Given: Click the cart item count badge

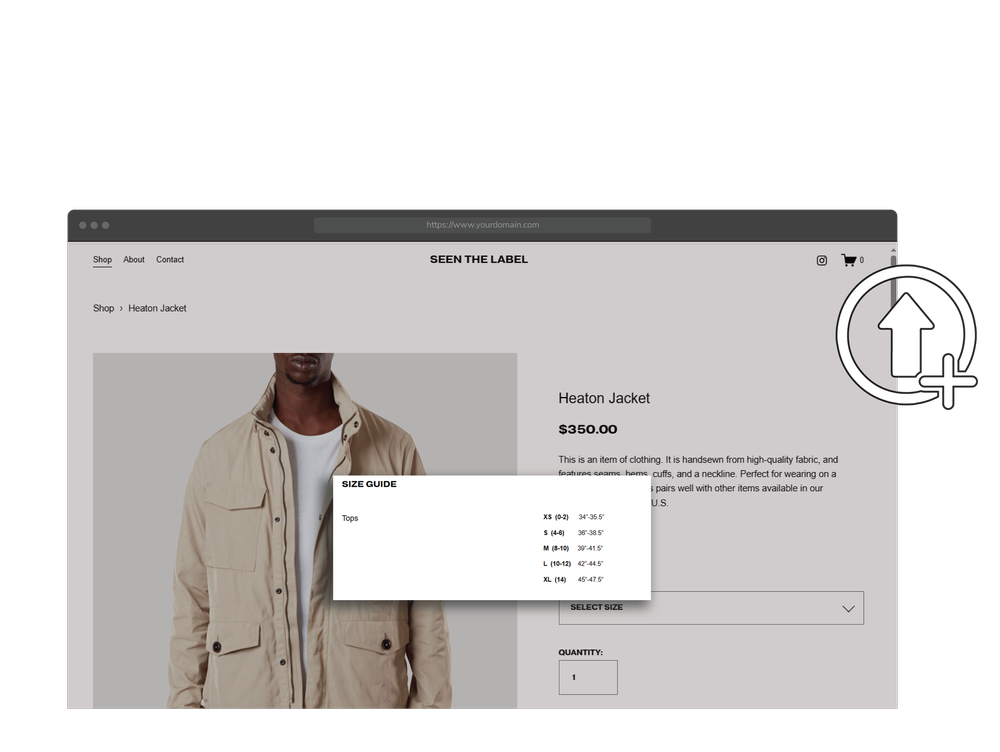Looking at the screenshot, I should click(x=861, y=261).
